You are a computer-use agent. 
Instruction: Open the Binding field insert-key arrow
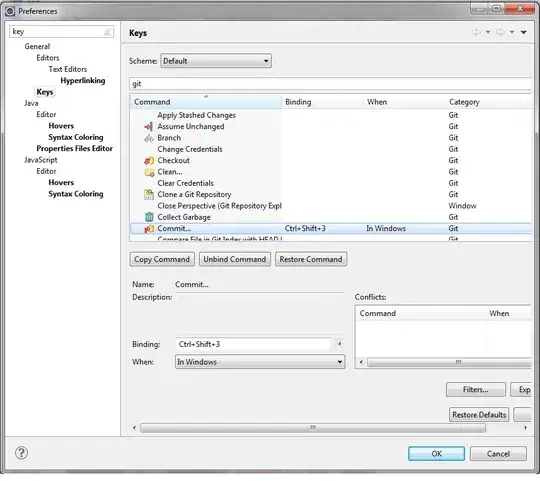[x=340, y=344]
